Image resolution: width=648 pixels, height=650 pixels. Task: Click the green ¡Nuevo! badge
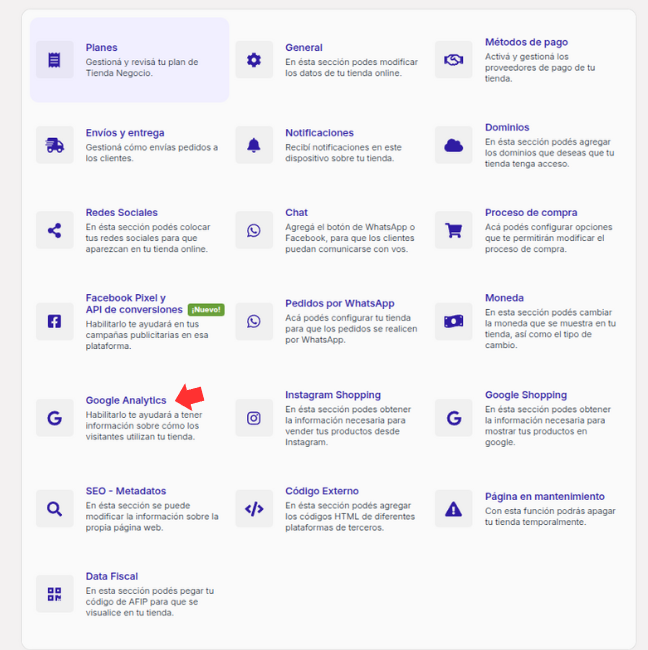(206, 310)
